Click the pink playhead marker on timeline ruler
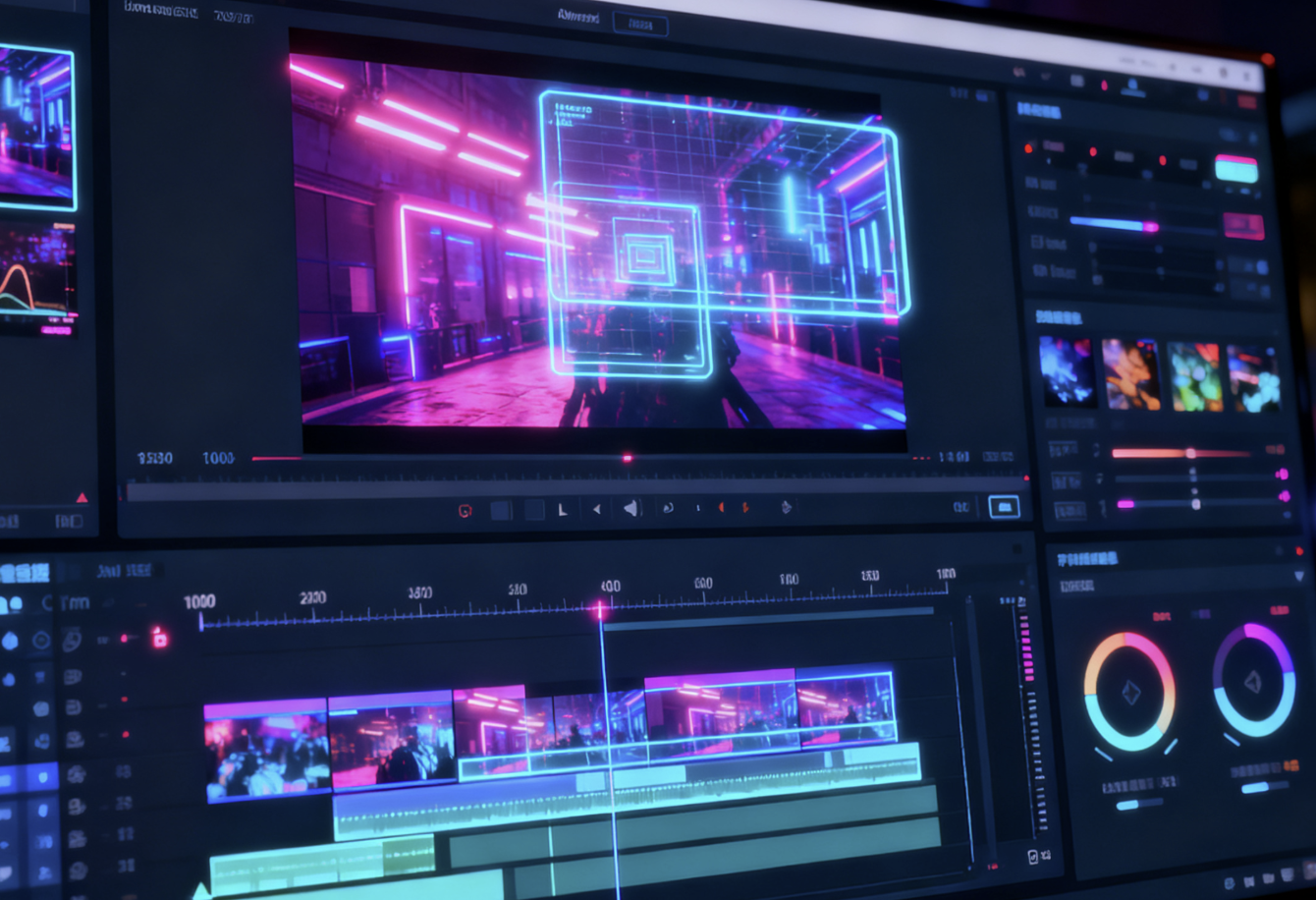Viewport: 1316px width, 900px height. click(x=599, y=609)
